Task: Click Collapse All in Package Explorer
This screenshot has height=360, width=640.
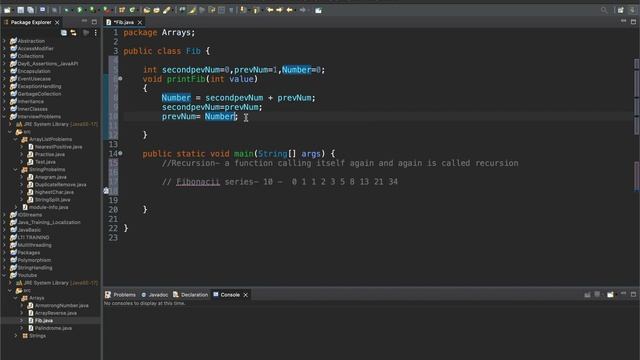Action: coord(64,33)
